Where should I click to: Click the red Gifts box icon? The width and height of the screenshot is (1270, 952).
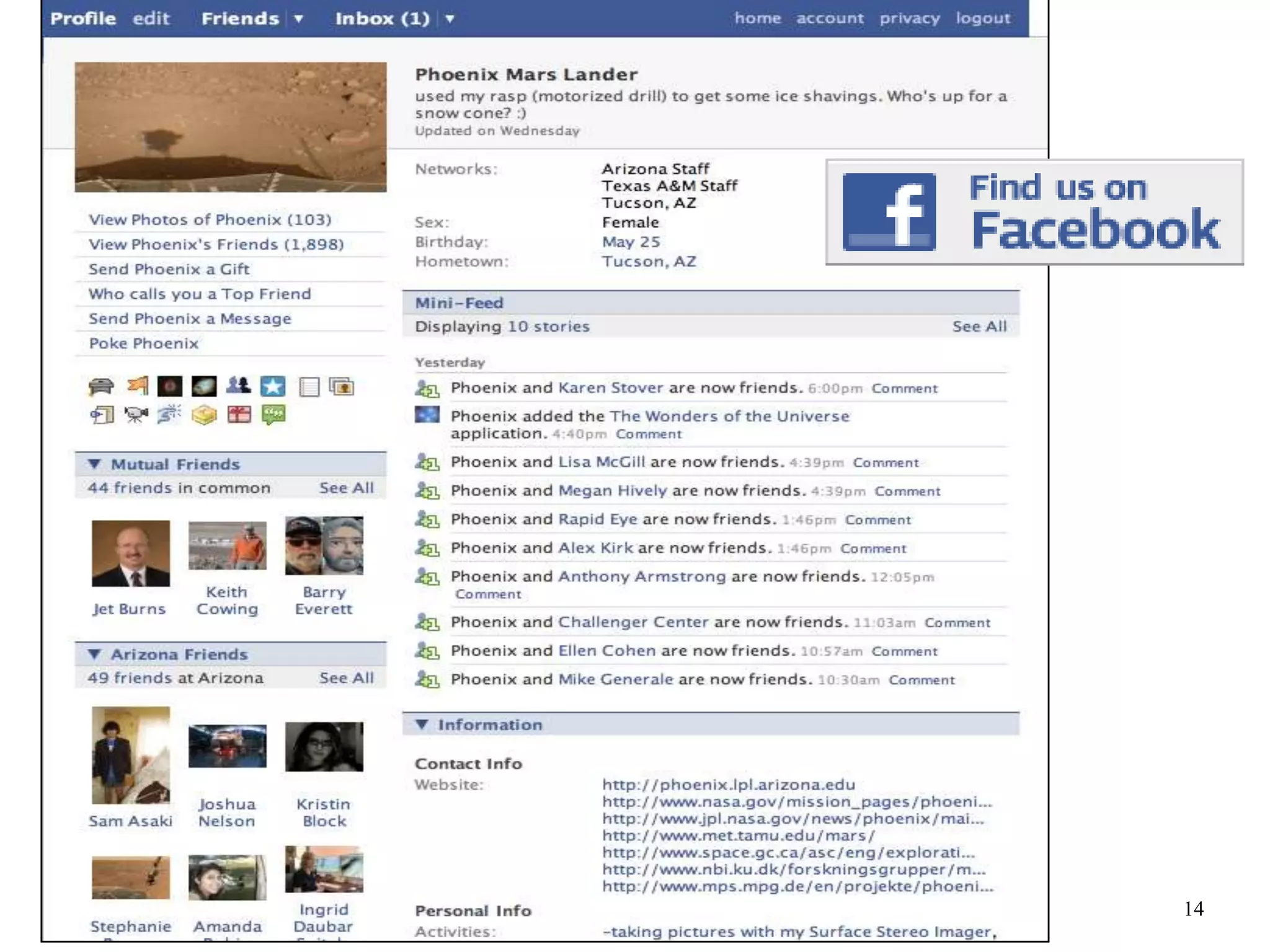pos(239,414)
